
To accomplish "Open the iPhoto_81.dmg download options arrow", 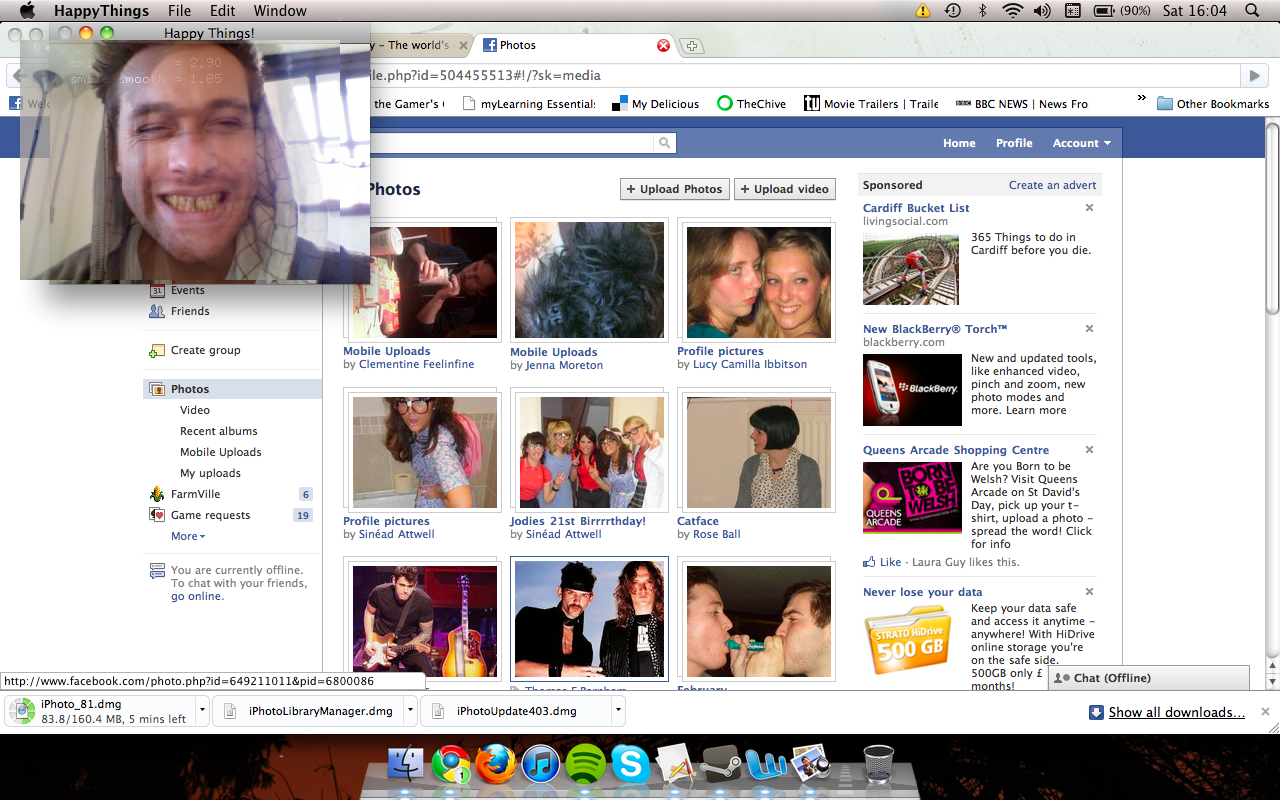I will [x=203, y=711].
